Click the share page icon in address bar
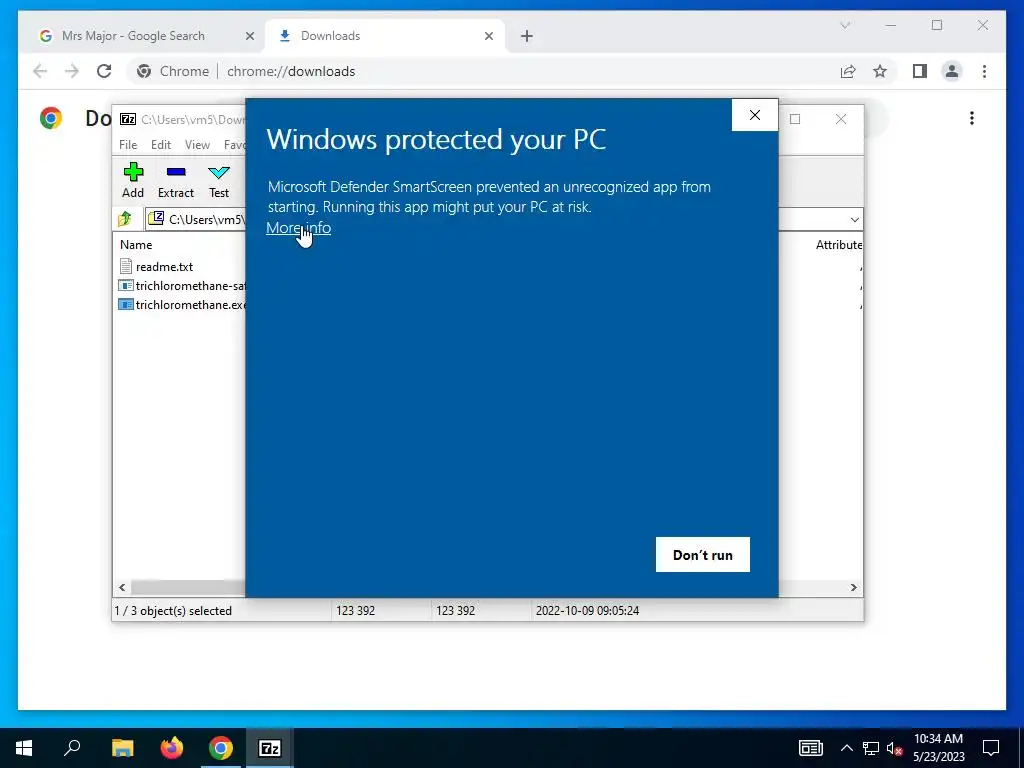Image resolution: width=1024 pixels, height=768 pixels. point(848,71)
